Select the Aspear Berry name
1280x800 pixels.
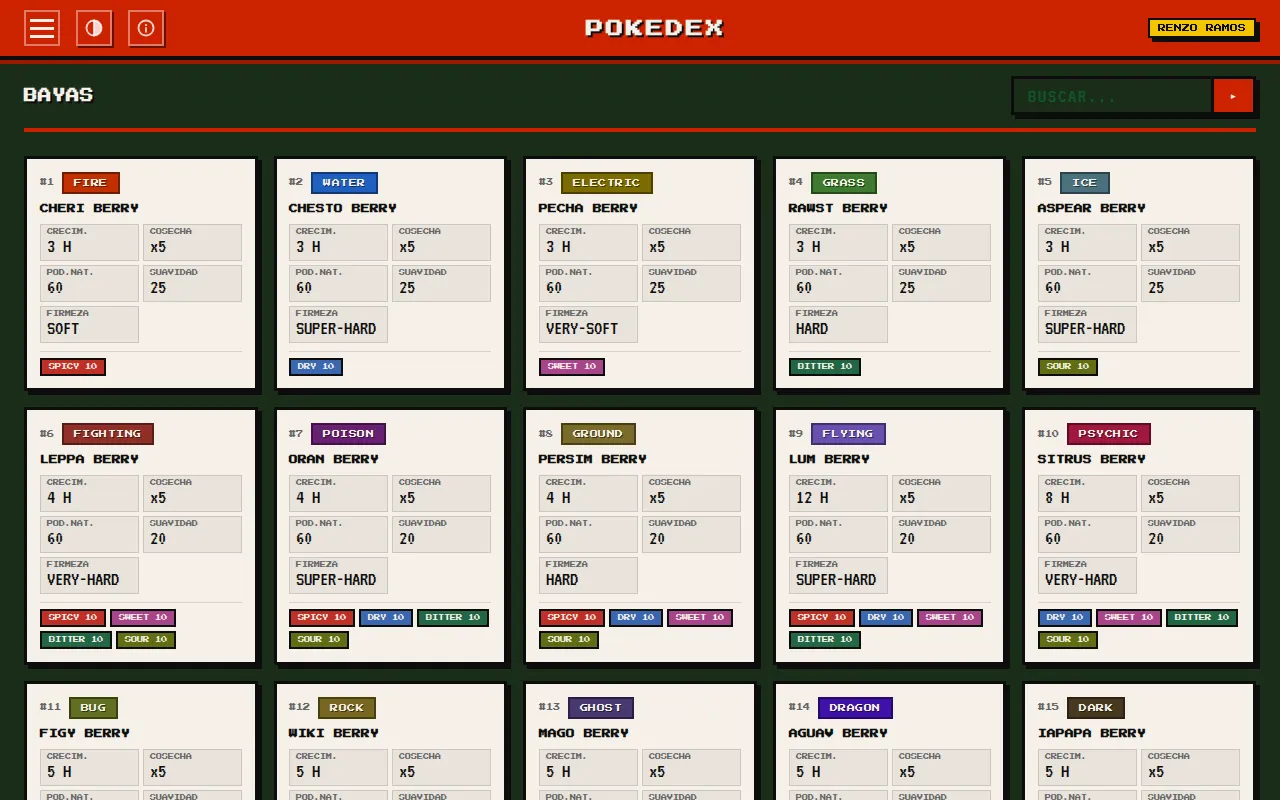(x=1092, y=208)
